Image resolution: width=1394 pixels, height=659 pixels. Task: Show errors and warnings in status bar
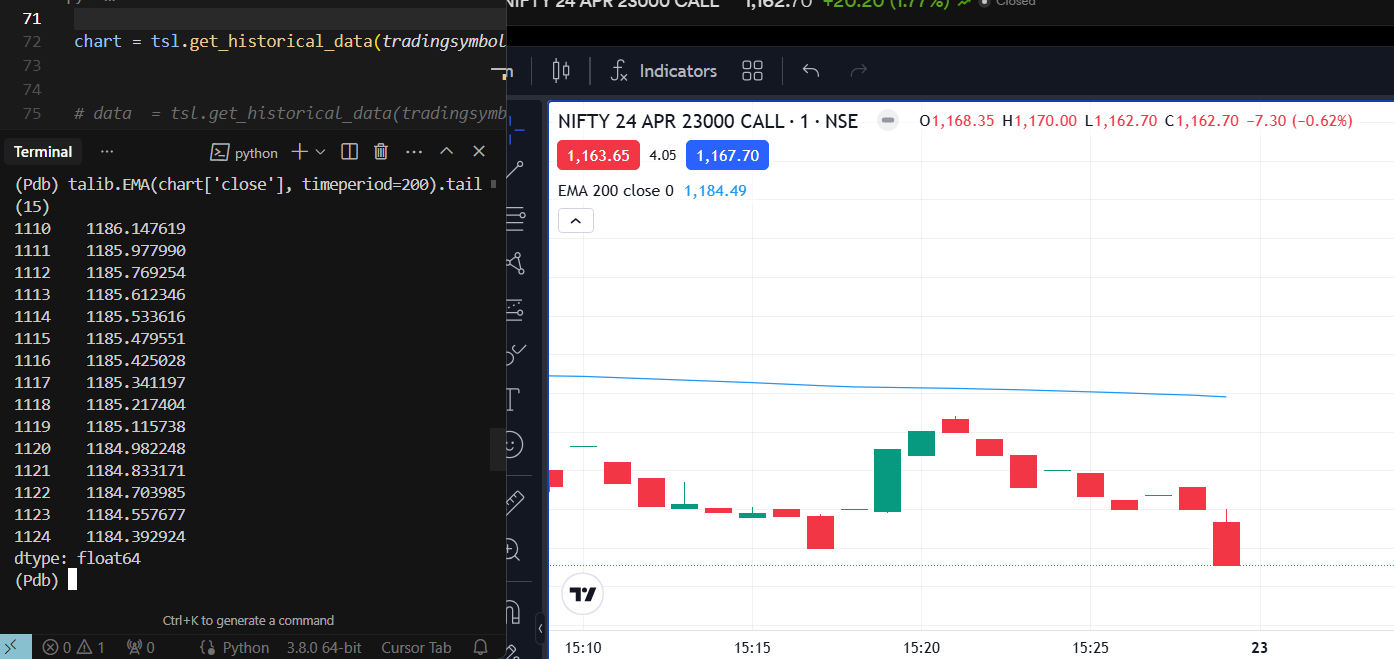point(74,647)
